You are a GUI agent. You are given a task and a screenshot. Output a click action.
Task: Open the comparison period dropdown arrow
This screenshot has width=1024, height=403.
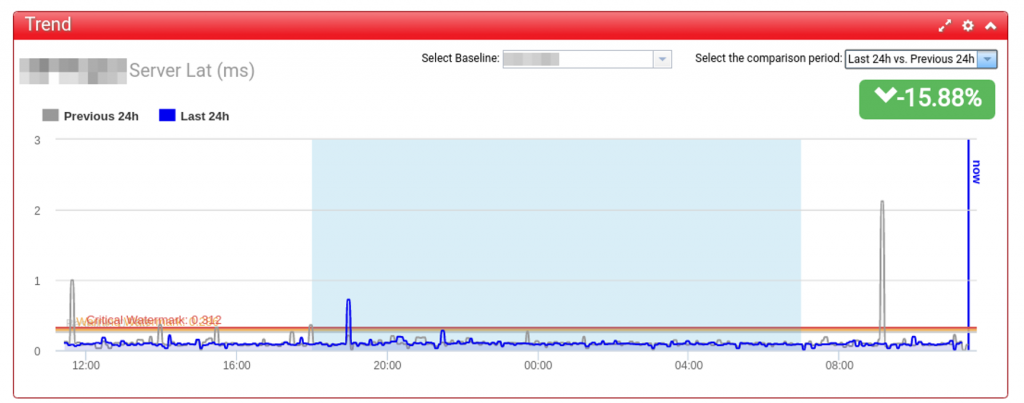tap(987, 59)
